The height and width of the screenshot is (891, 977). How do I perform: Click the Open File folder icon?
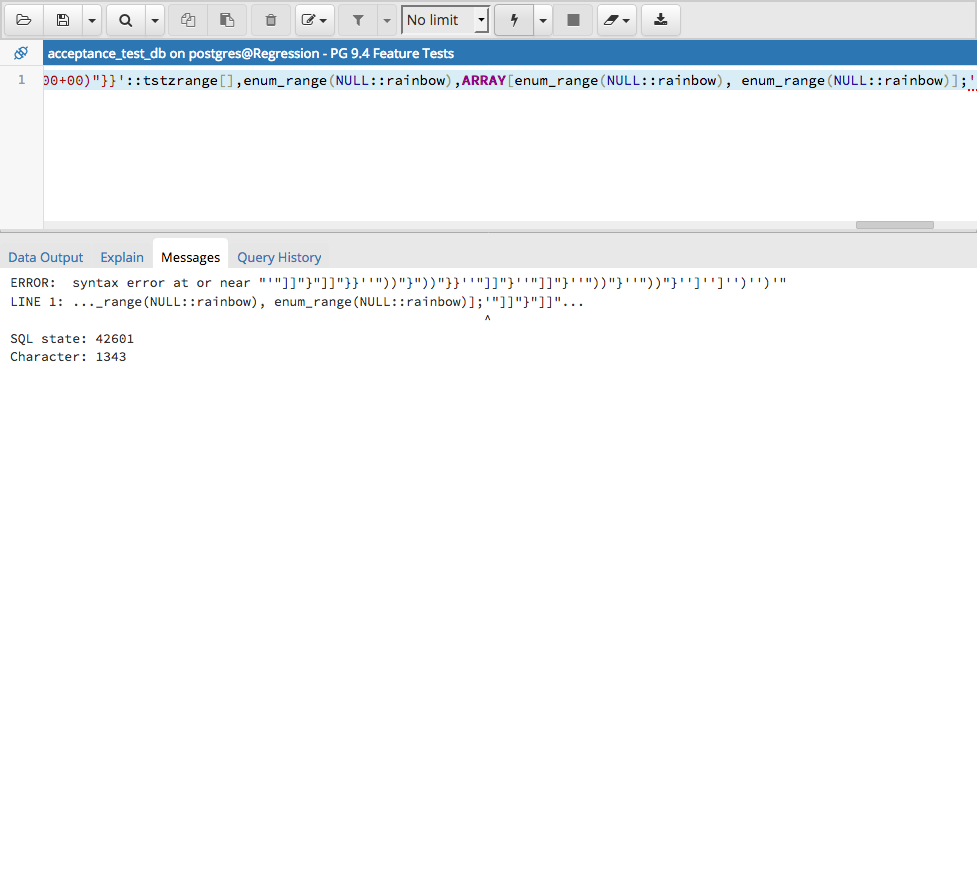24,20
